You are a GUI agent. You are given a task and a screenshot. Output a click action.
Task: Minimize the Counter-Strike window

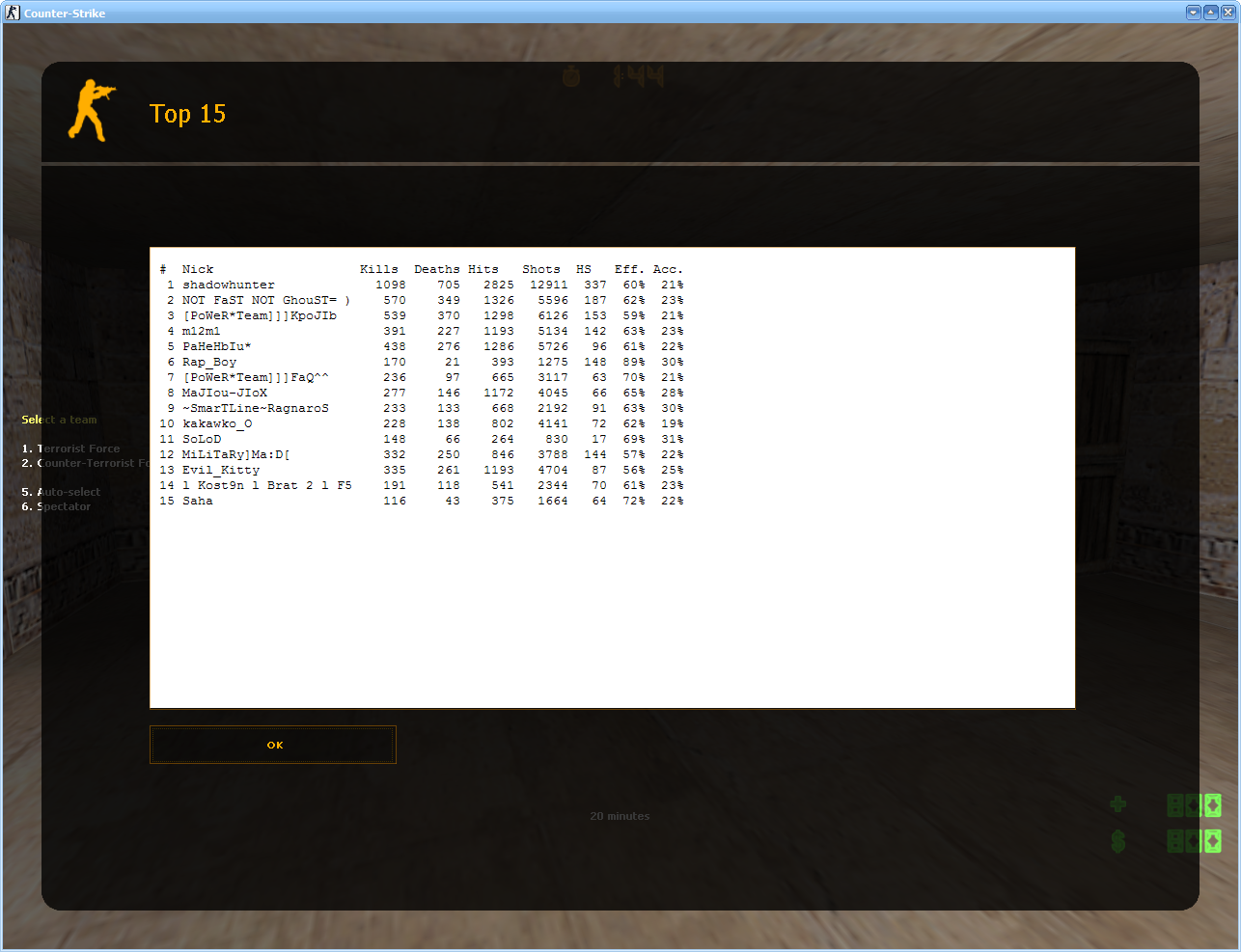pos(1194,13)
